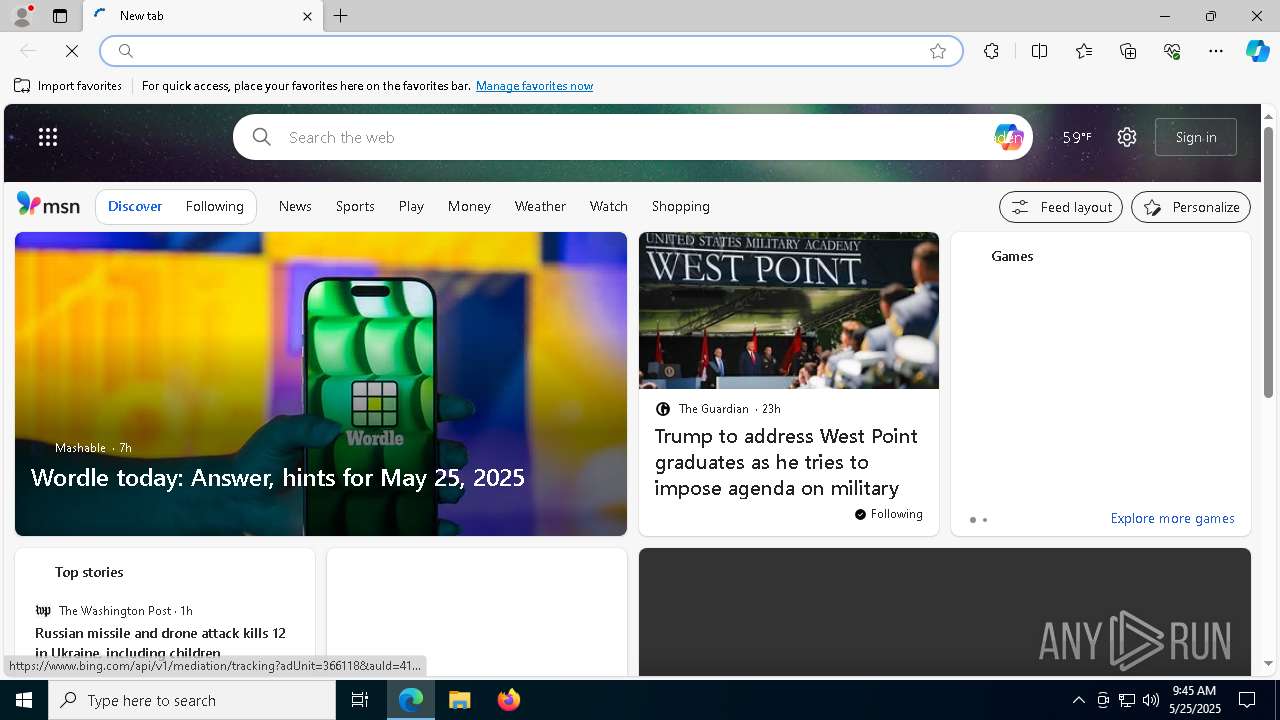Launch Firefox from the taskbar
The width and height of the screenshot is (1280, 720).
[509, 700]
